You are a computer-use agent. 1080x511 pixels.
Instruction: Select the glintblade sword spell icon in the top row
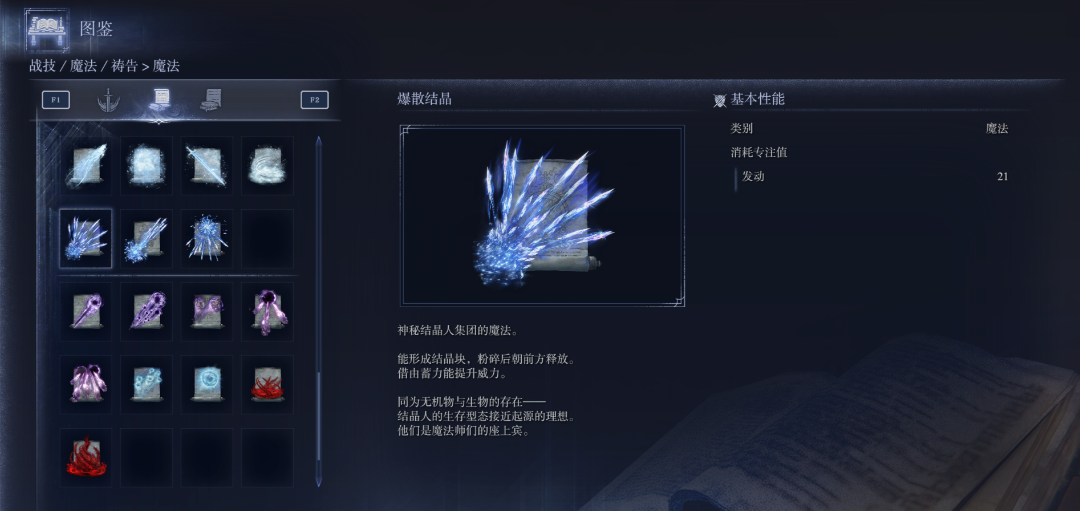point(207,166)
